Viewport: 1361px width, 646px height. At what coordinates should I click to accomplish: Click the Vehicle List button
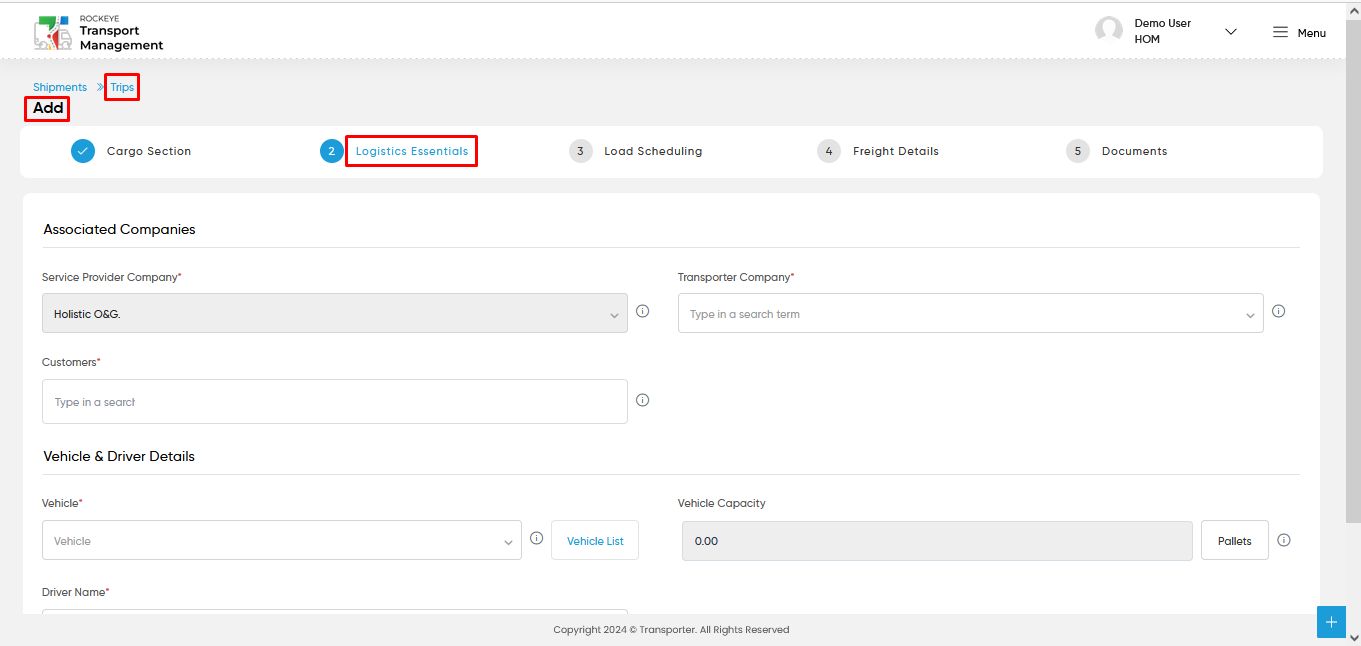pyautogui.click(x=595, y=540)
